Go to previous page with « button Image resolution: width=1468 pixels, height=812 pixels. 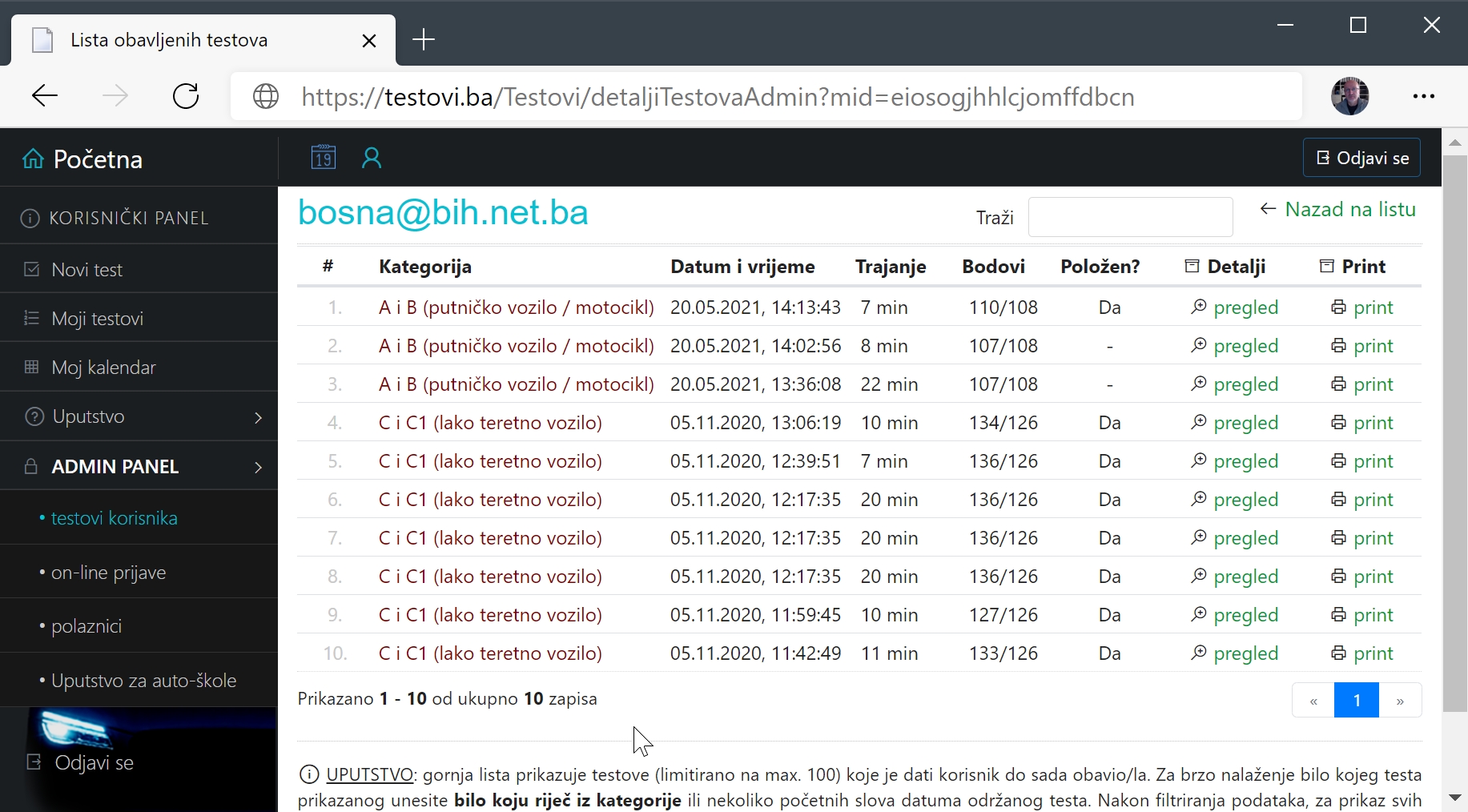coord(1313,701)
